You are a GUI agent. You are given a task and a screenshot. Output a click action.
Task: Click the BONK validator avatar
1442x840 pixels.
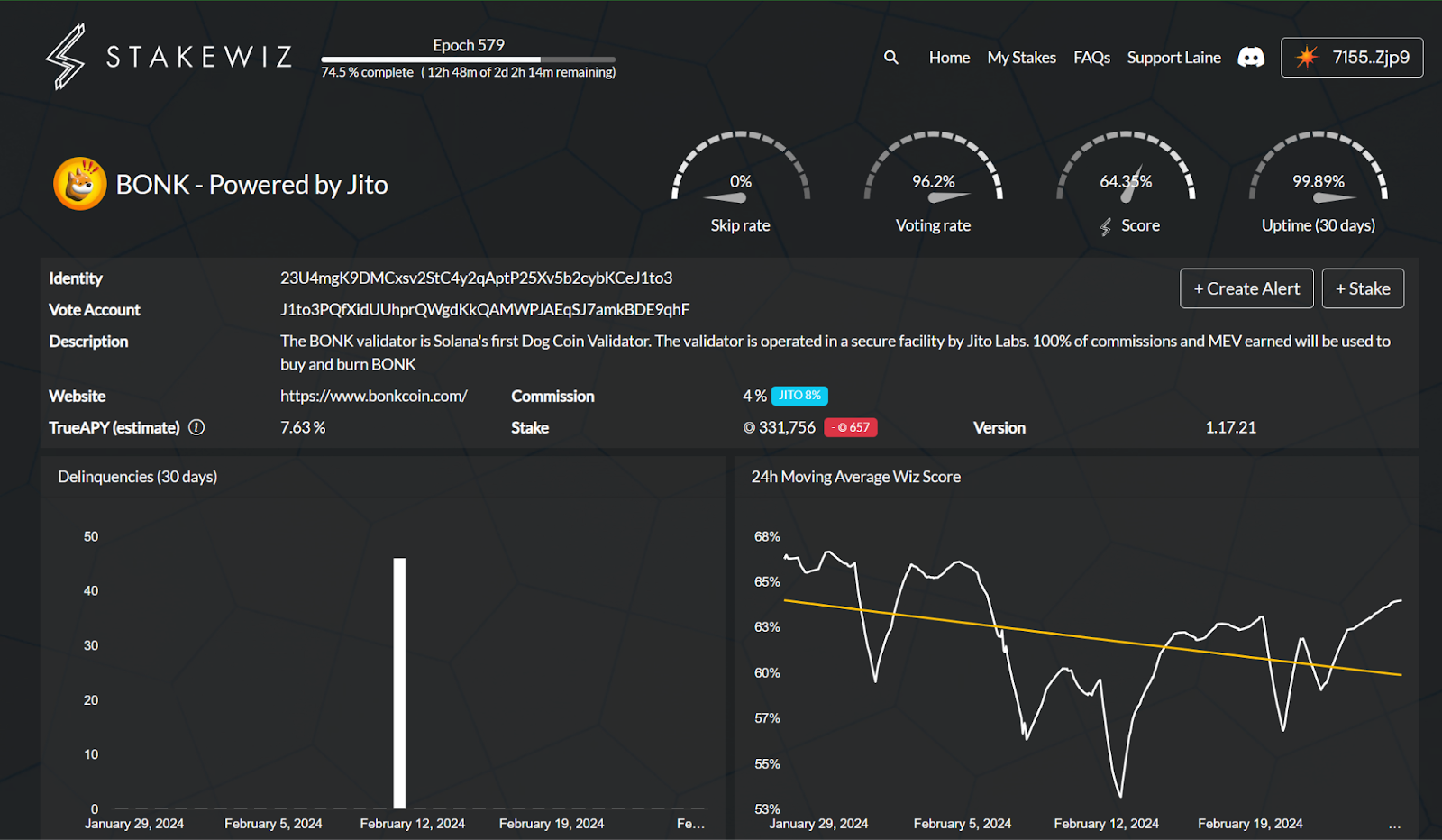(x=80, y=184)
